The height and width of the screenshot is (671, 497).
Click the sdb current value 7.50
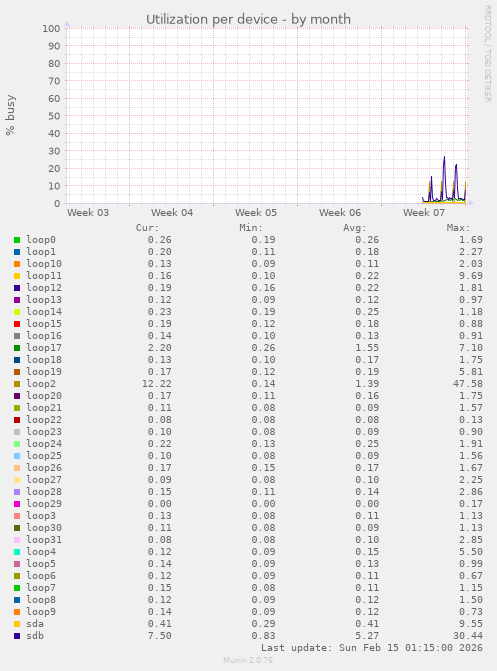click(x=160, y=636)
